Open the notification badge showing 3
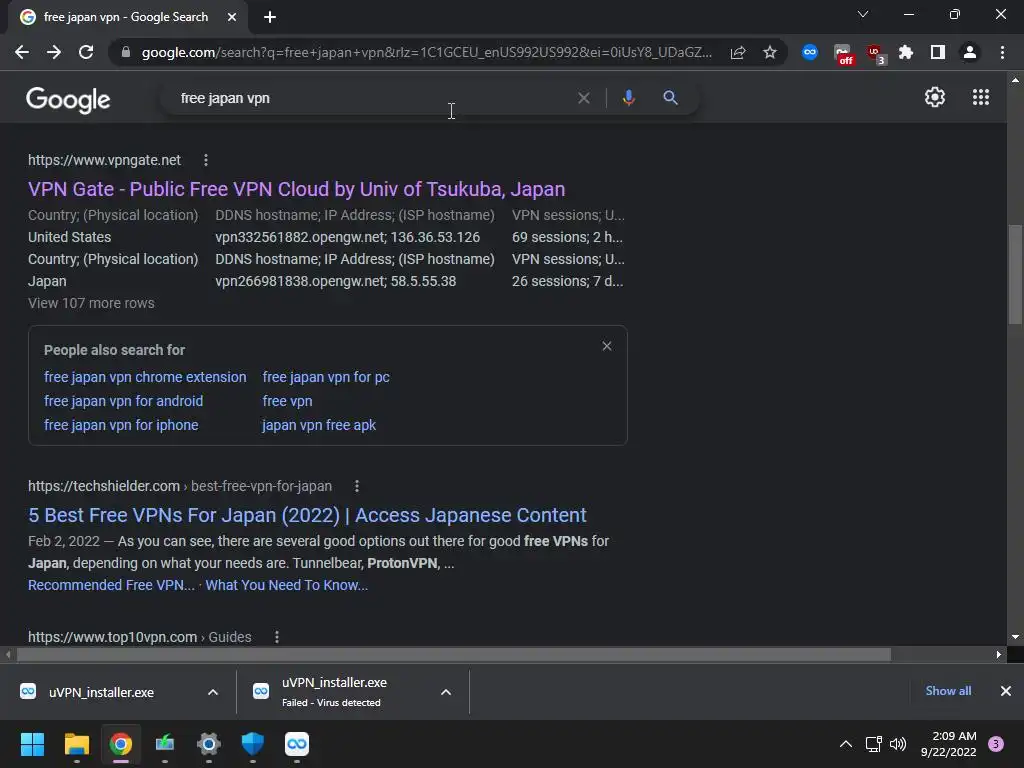The width and height of the screenshot is (1024, 768). tap(996, 744)
